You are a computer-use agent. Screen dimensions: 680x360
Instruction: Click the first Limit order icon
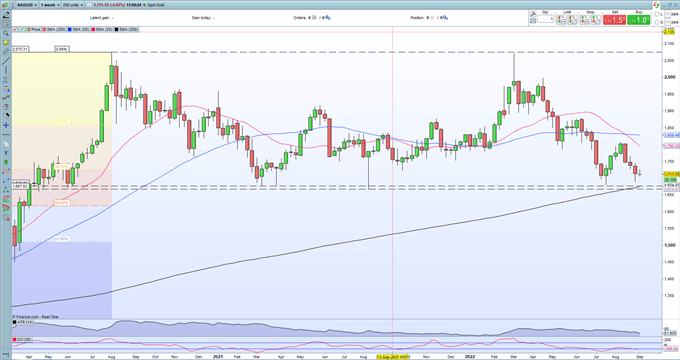[561, 20]
